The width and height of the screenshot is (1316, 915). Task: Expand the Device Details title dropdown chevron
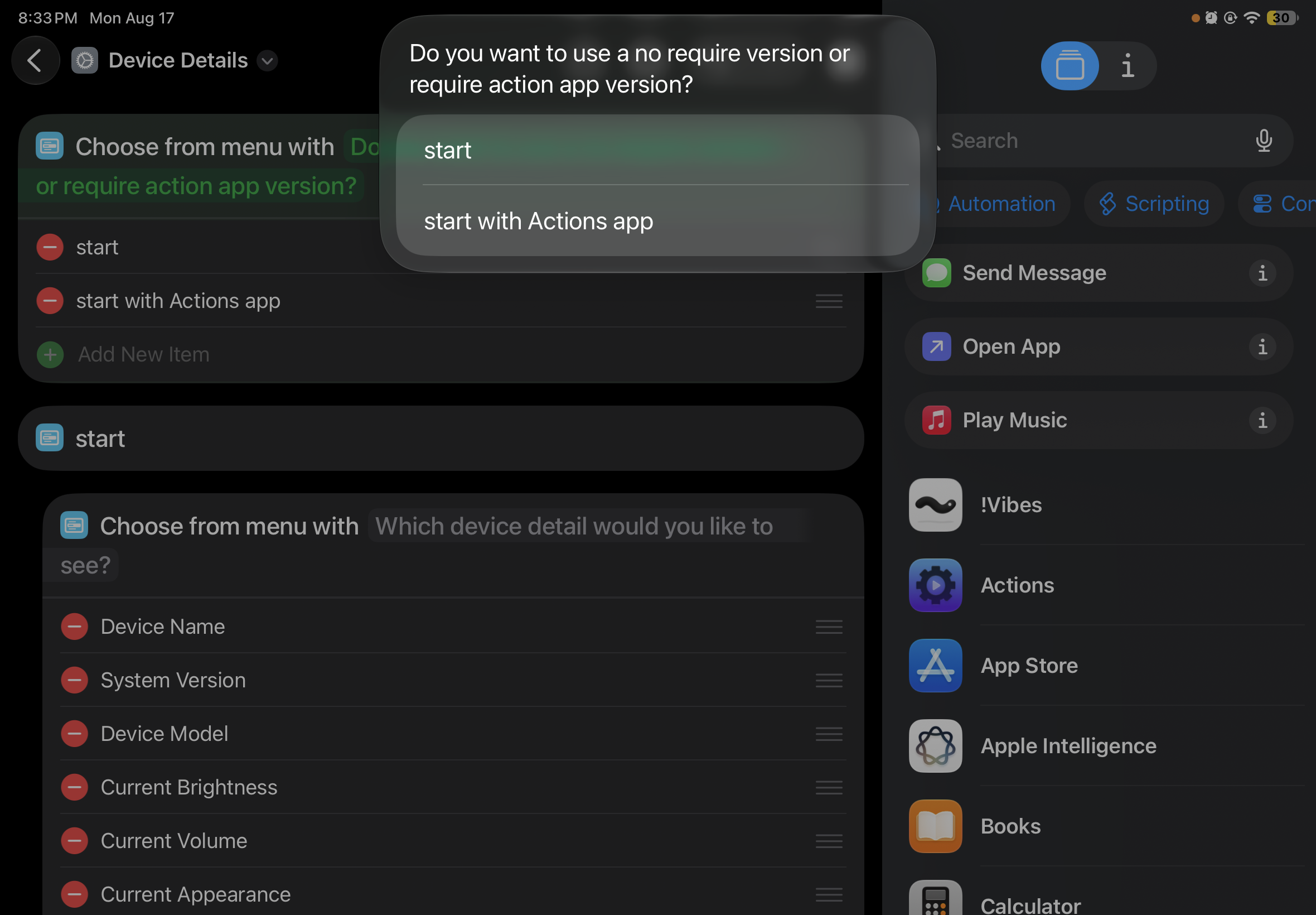[x=267, y=61]
